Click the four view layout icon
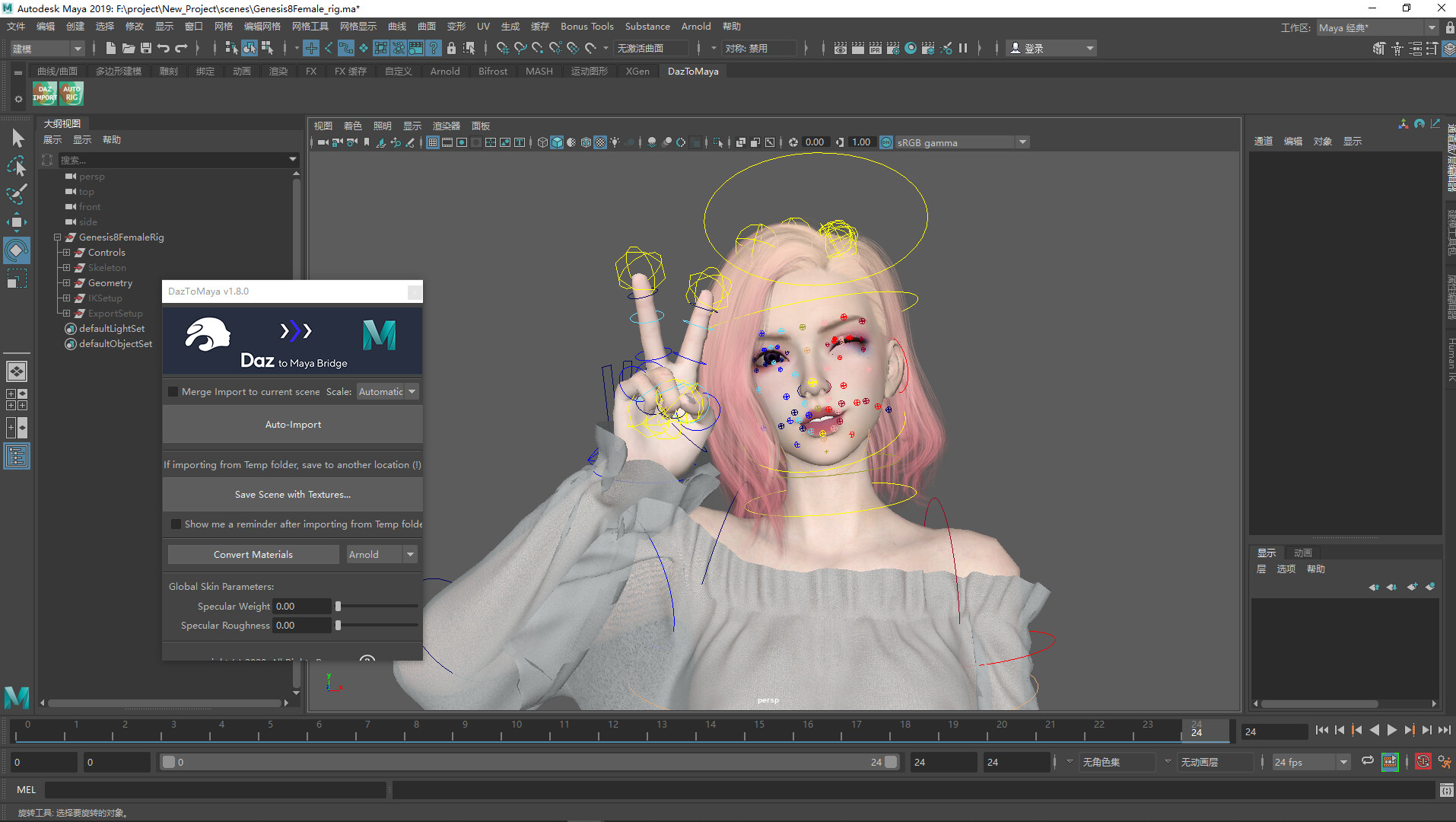This screenshot has width=1456, height=822. 17,400
